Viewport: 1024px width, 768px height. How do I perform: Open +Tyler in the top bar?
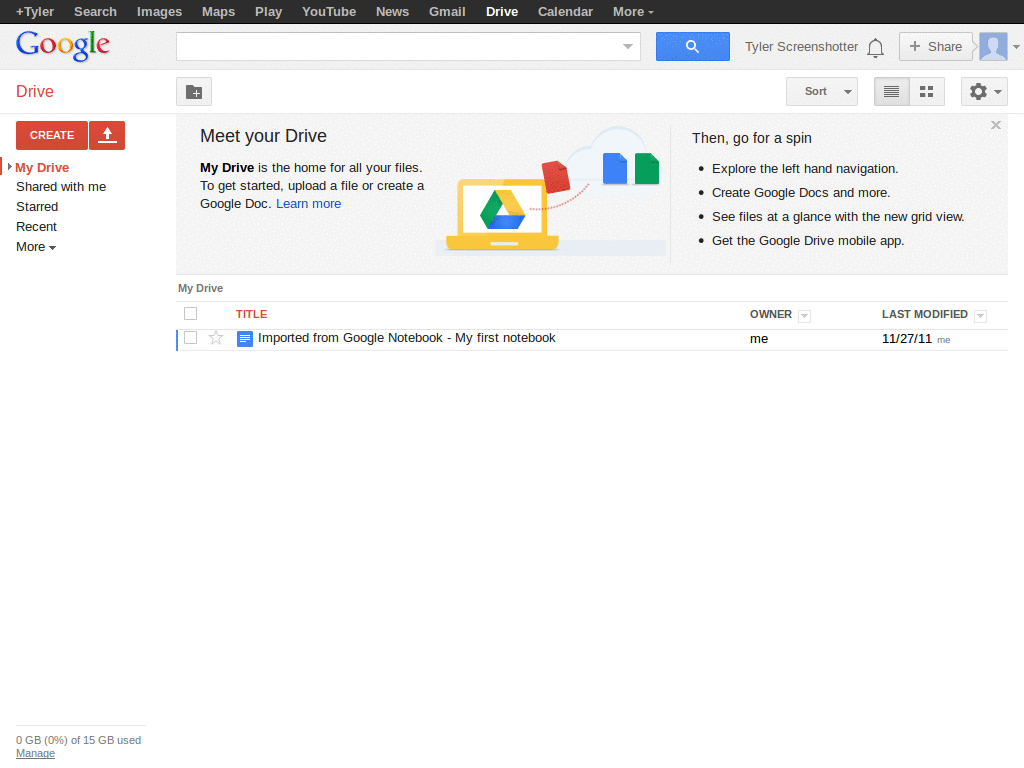pyautogui.click(x=35, y=12)
